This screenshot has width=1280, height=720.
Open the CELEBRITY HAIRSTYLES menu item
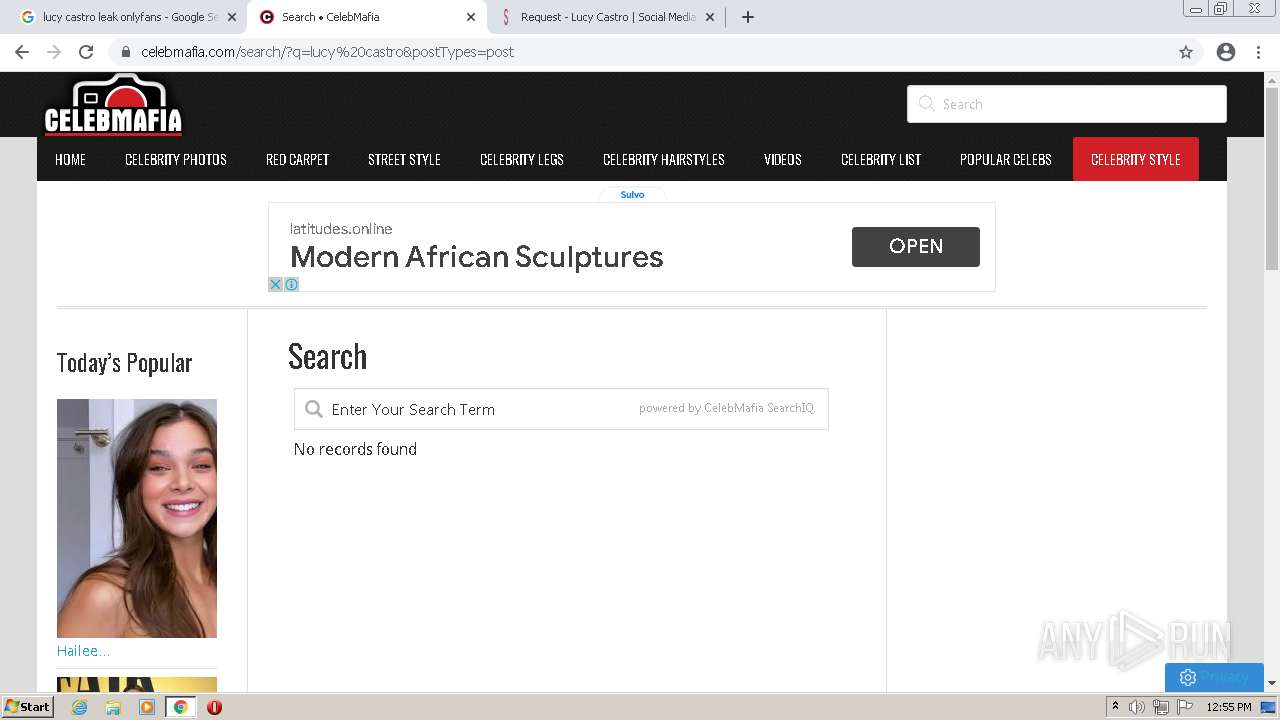[664, 159]
